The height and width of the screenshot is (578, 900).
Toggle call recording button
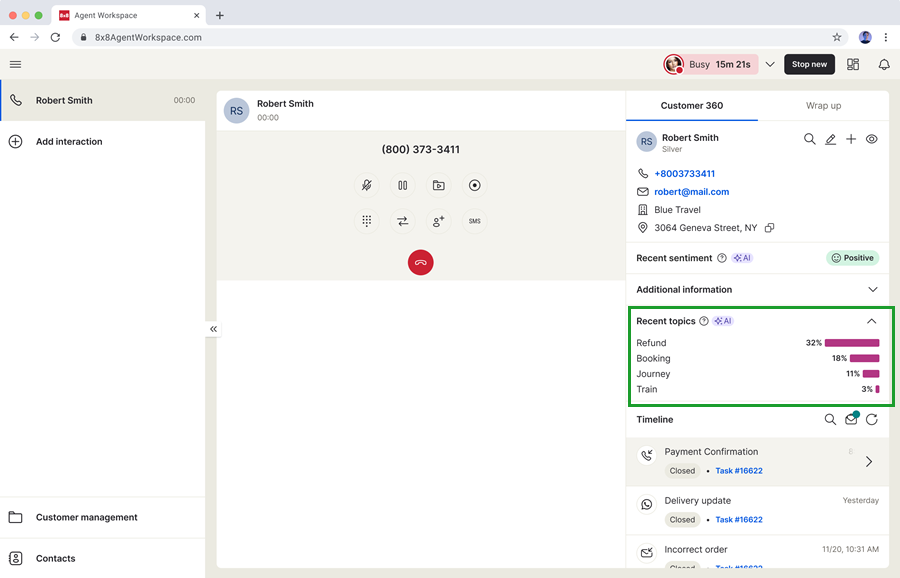click(x=474, y=185)
